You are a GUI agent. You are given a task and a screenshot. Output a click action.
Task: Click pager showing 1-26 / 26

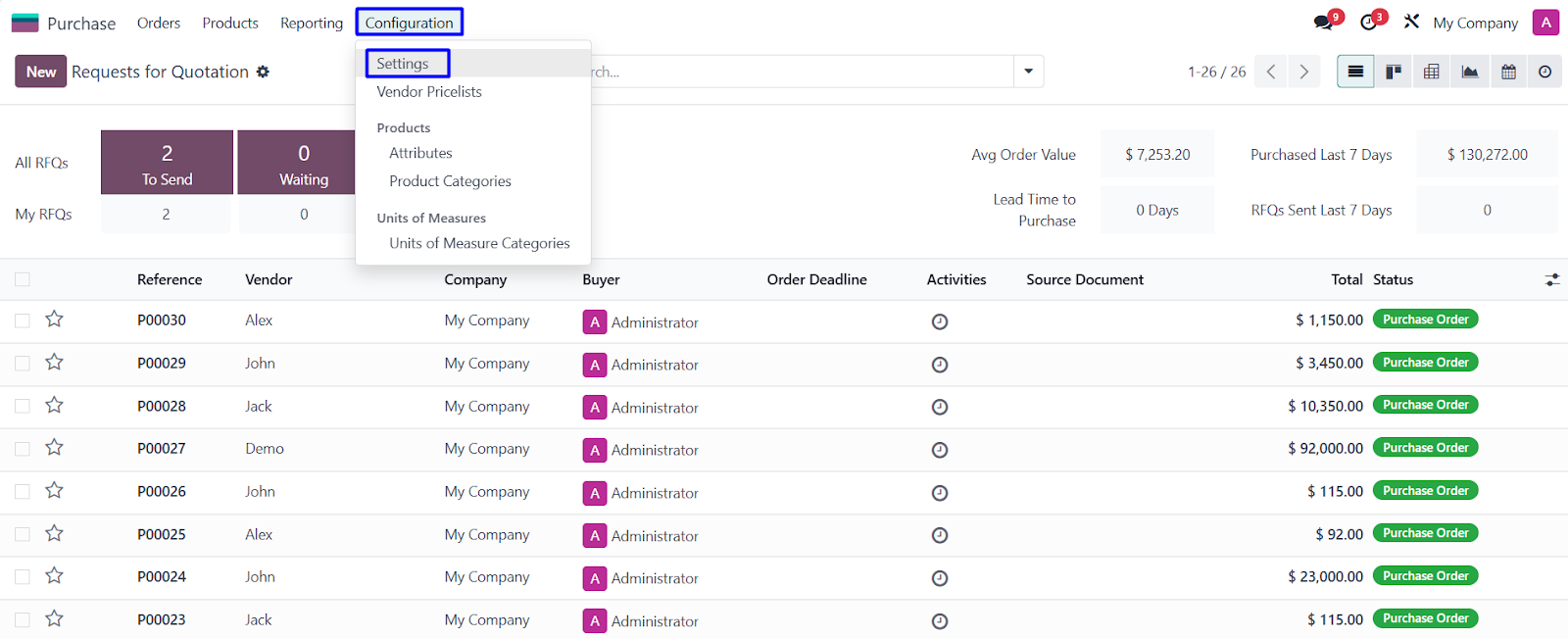pos(1216,72)
